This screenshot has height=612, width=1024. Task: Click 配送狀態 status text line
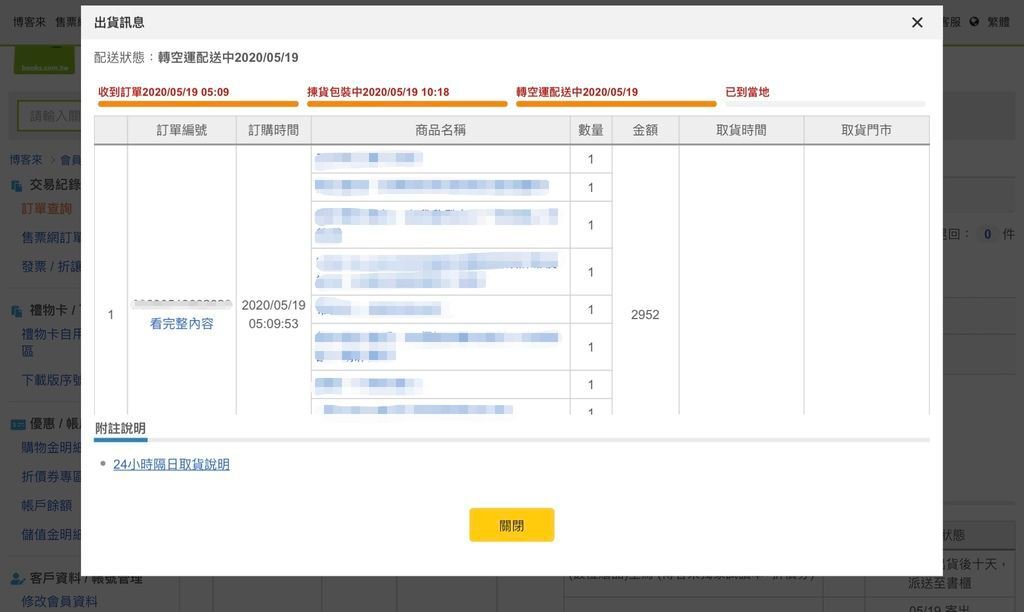196,57
